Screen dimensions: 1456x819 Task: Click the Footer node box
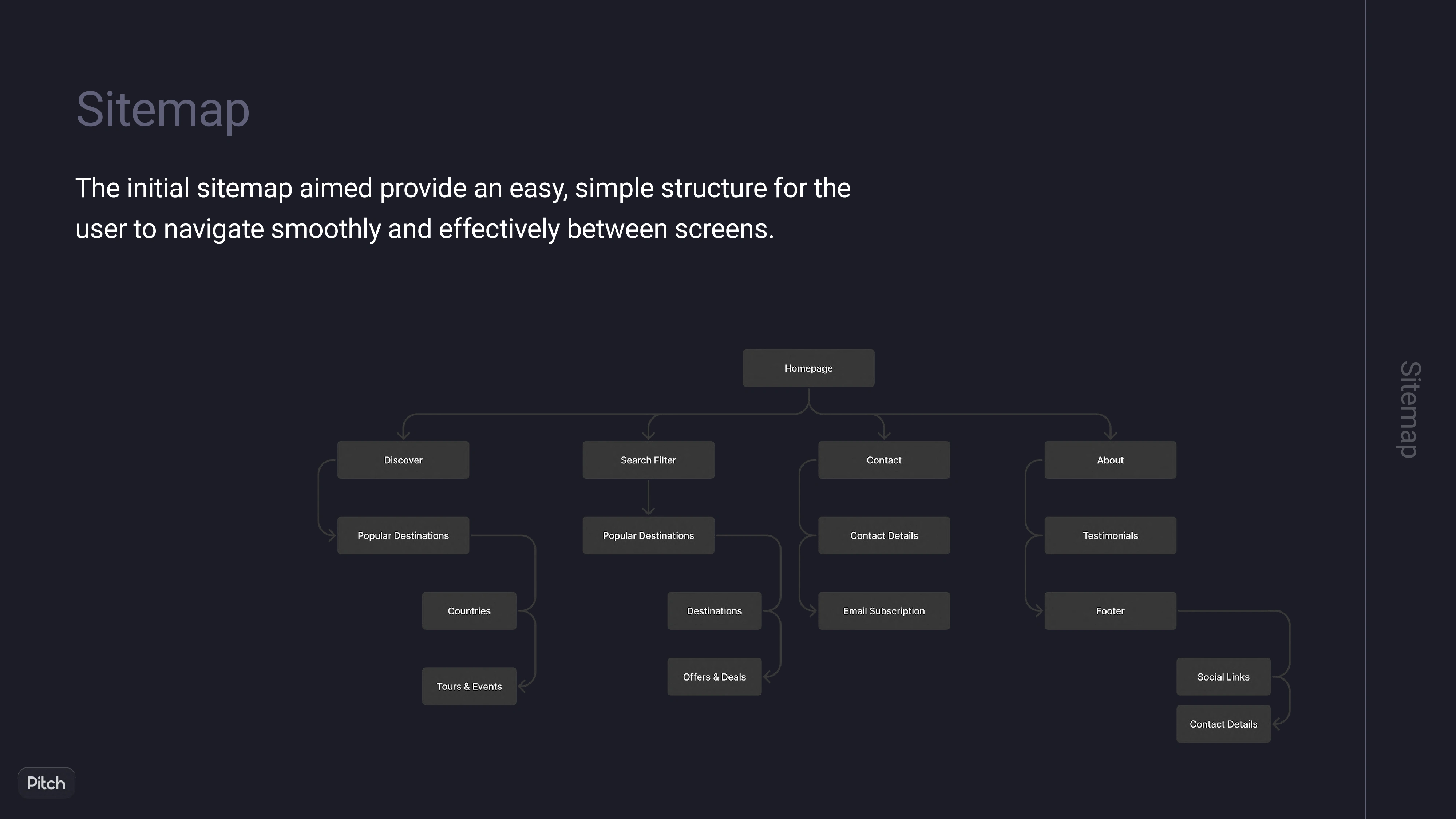1110,611
